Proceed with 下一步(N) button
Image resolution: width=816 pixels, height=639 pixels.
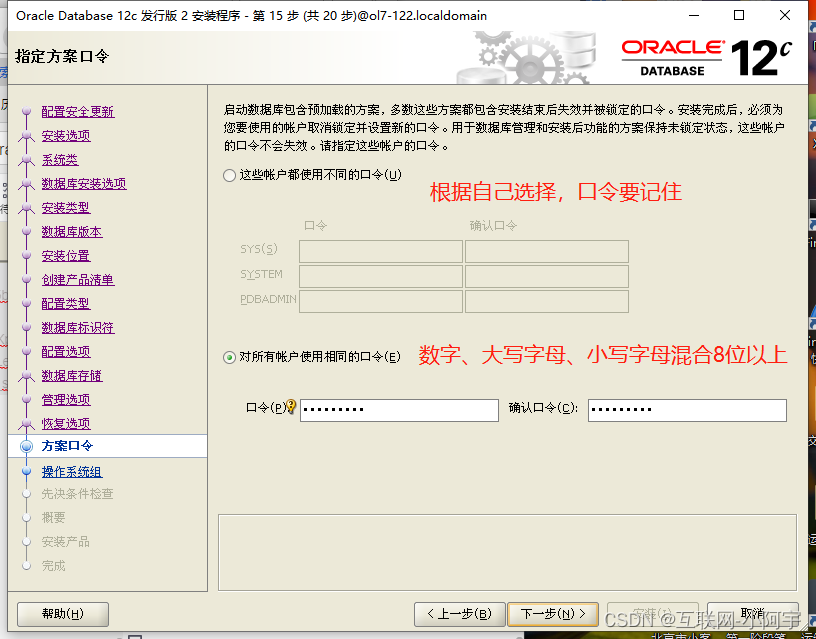(553, 614)
